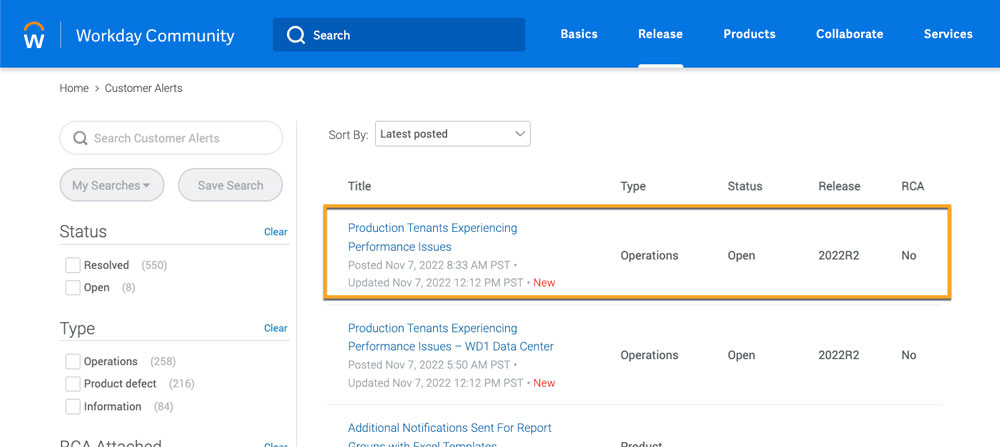Click the magnifier icon in Search Customer Alerts
The image size is (1000, 447).
pos(80,138)
